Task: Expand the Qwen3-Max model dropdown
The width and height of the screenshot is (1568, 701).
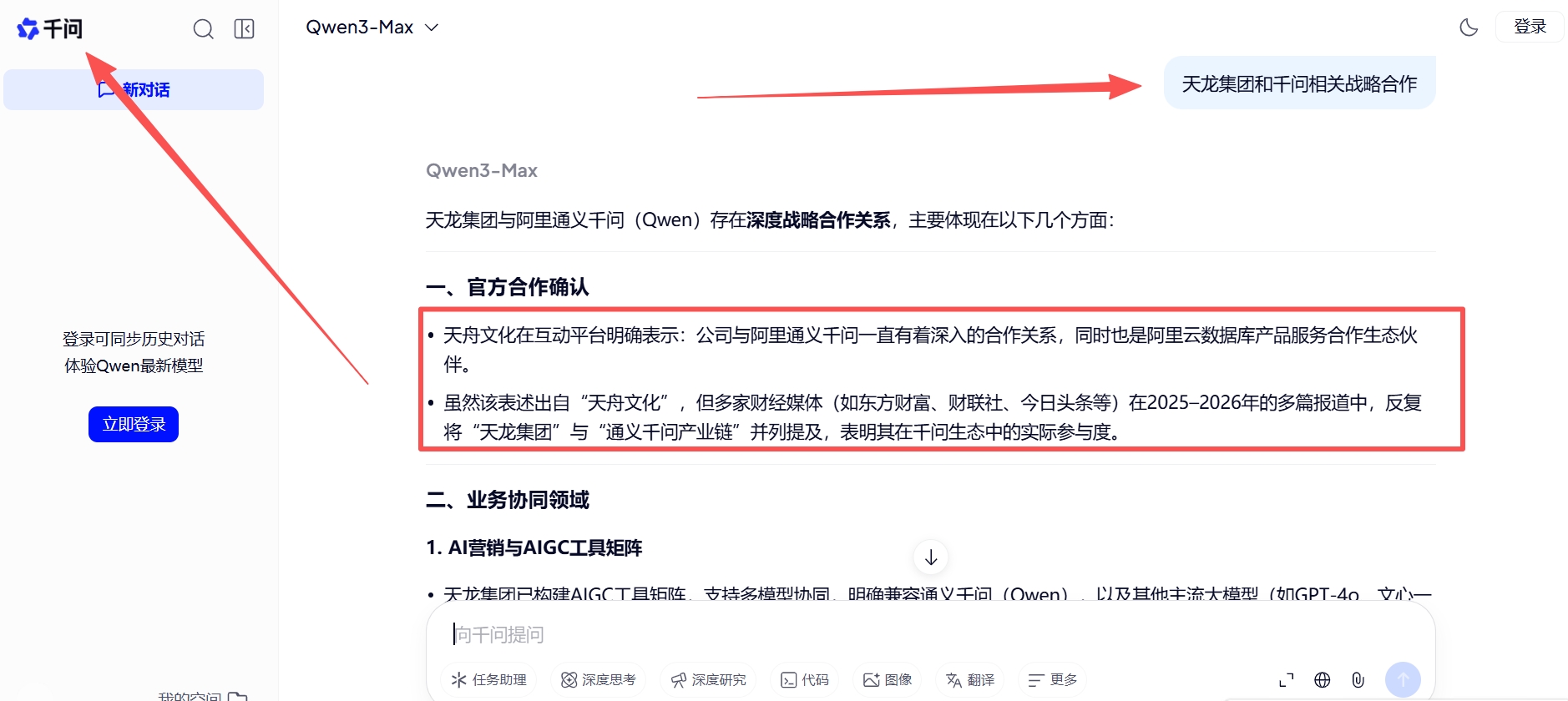Action: point(372,28)
